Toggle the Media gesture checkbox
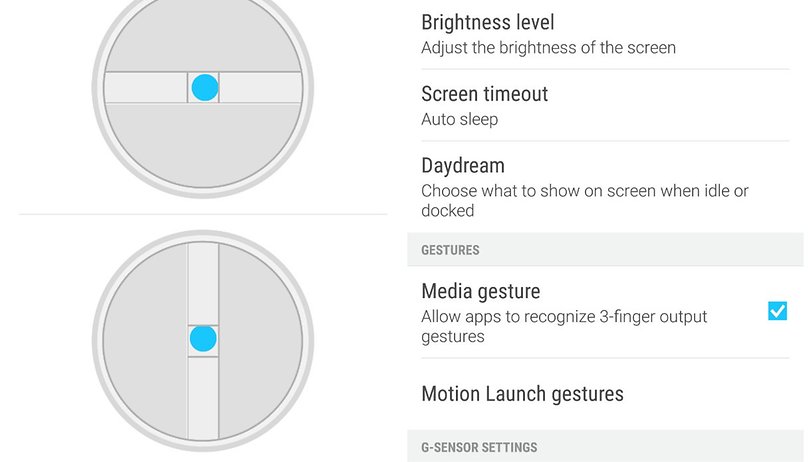The image size is (810, 462). [777, 311]
